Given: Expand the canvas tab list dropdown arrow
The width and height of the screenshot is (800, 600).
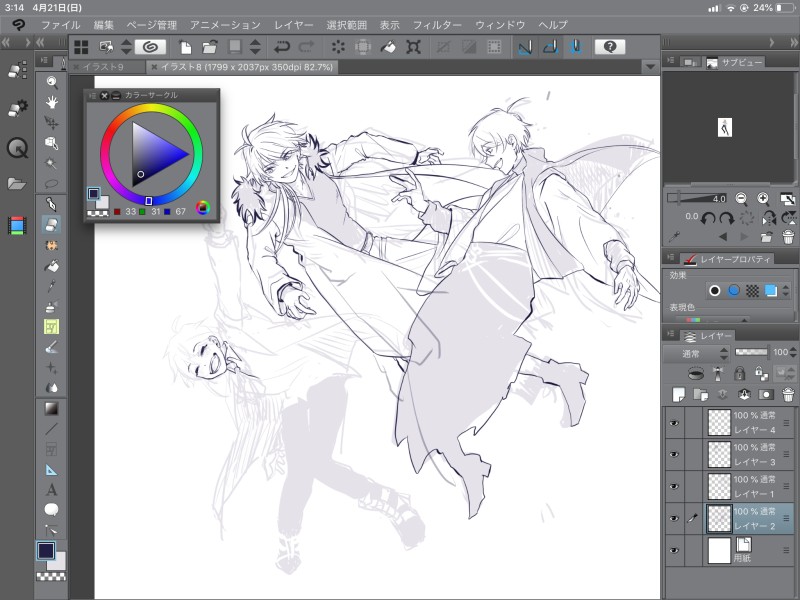Looking at the screenshot, I should (x=651, y=67).
